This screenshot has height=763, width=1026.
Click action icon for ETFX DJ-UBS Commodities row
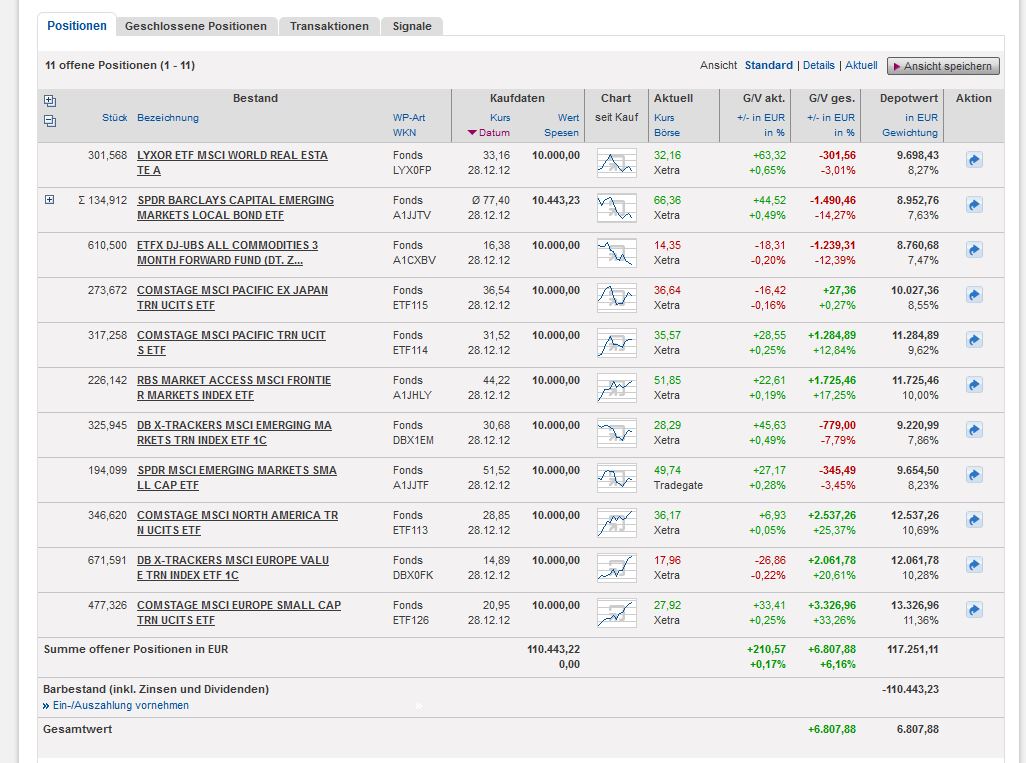click(x=974, y=250)
